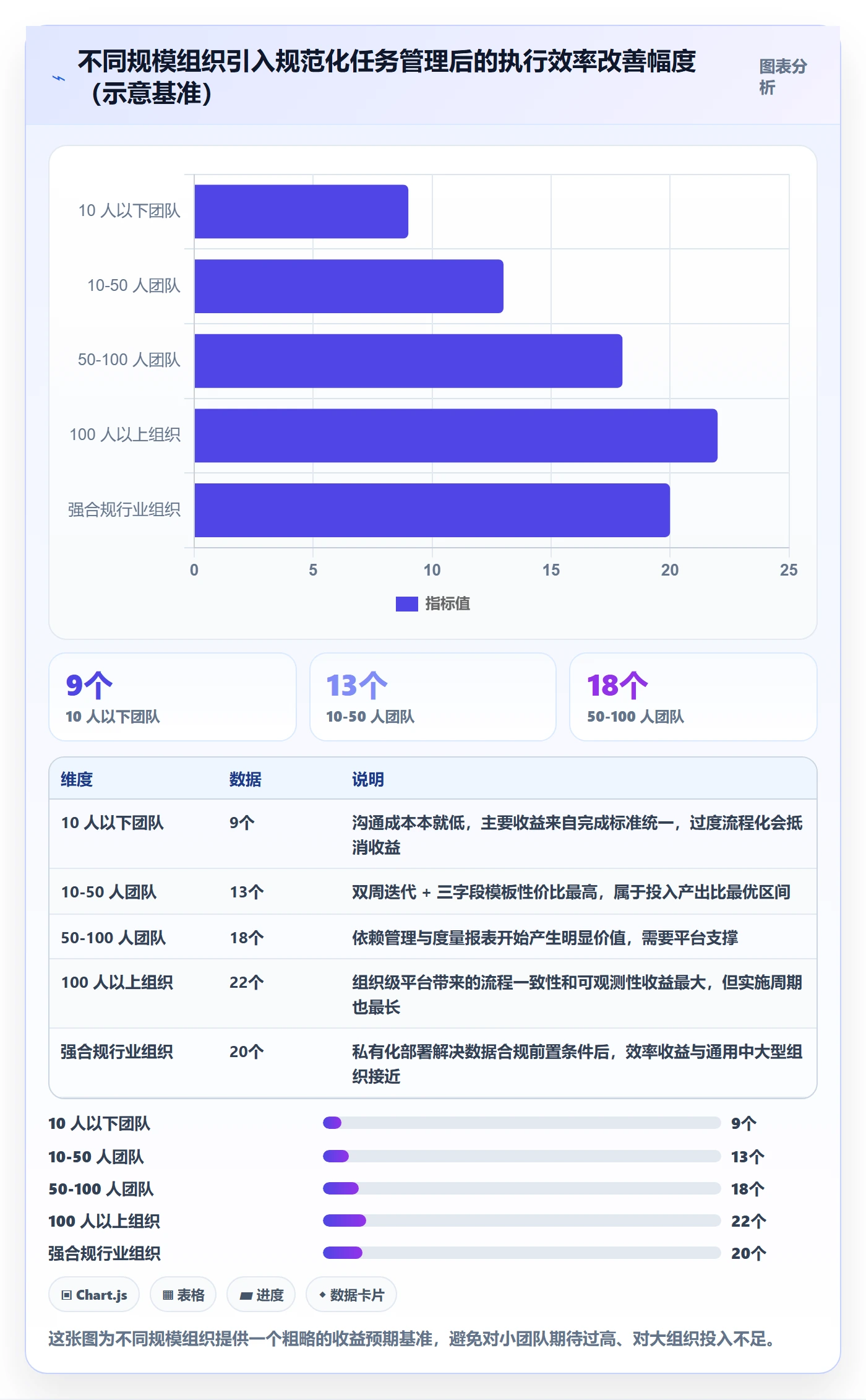Viewport: 866px width, 1400px height.
Task: Click the 22个 table data cell
Action: tap(247, 982)
